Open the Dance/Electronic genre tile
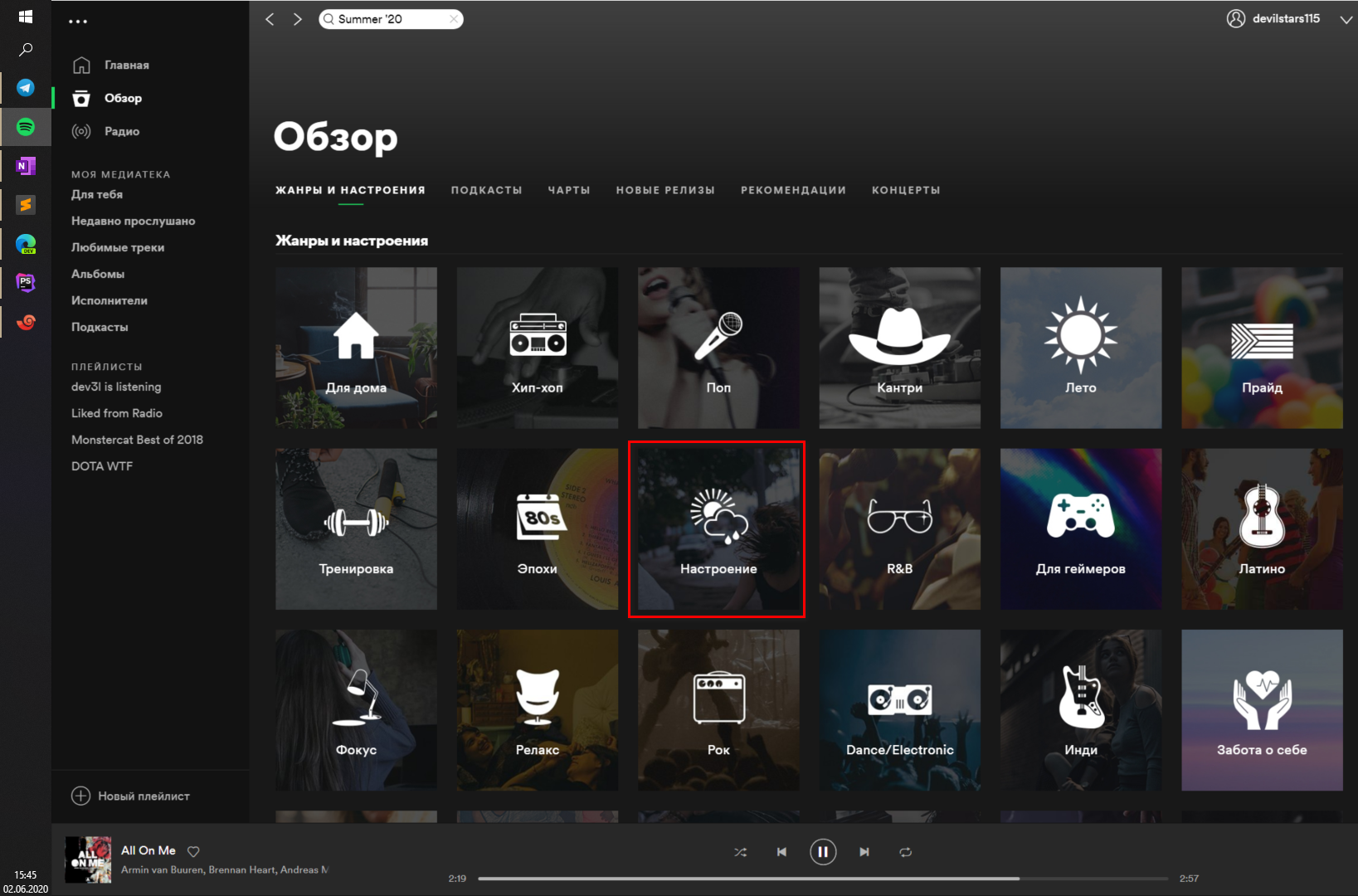Viewport: 1358px width, 896px height. pyautogui.click(x=900, y=710)
